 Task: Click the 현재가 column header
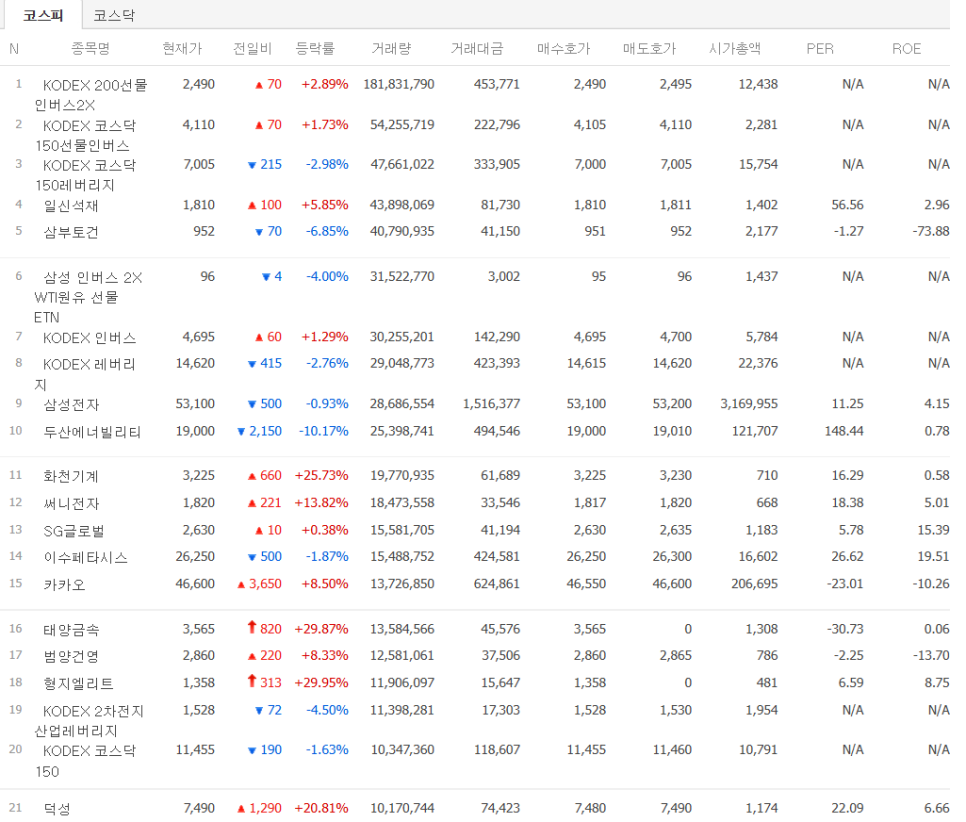coord(182,48)
